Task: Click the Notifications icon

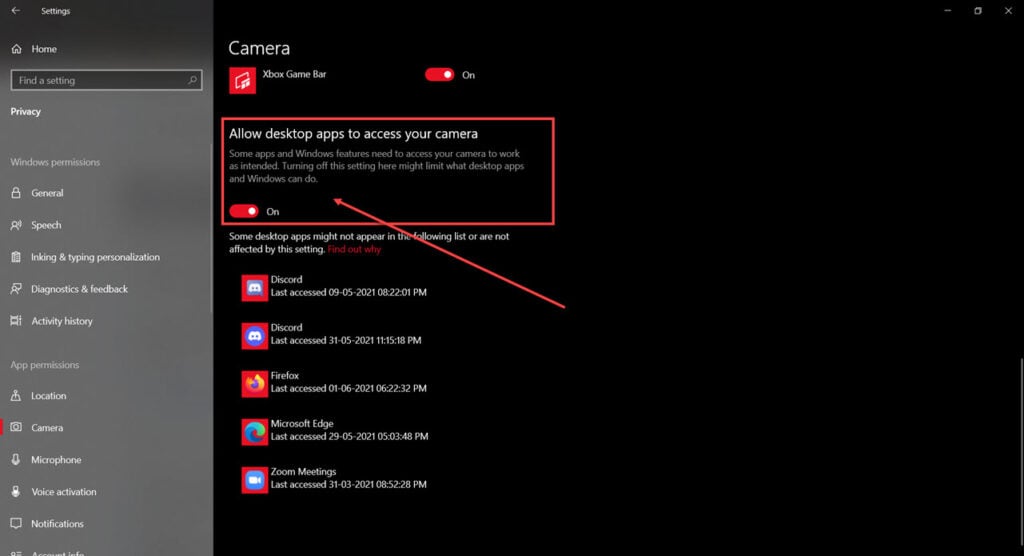Action: 16,523
